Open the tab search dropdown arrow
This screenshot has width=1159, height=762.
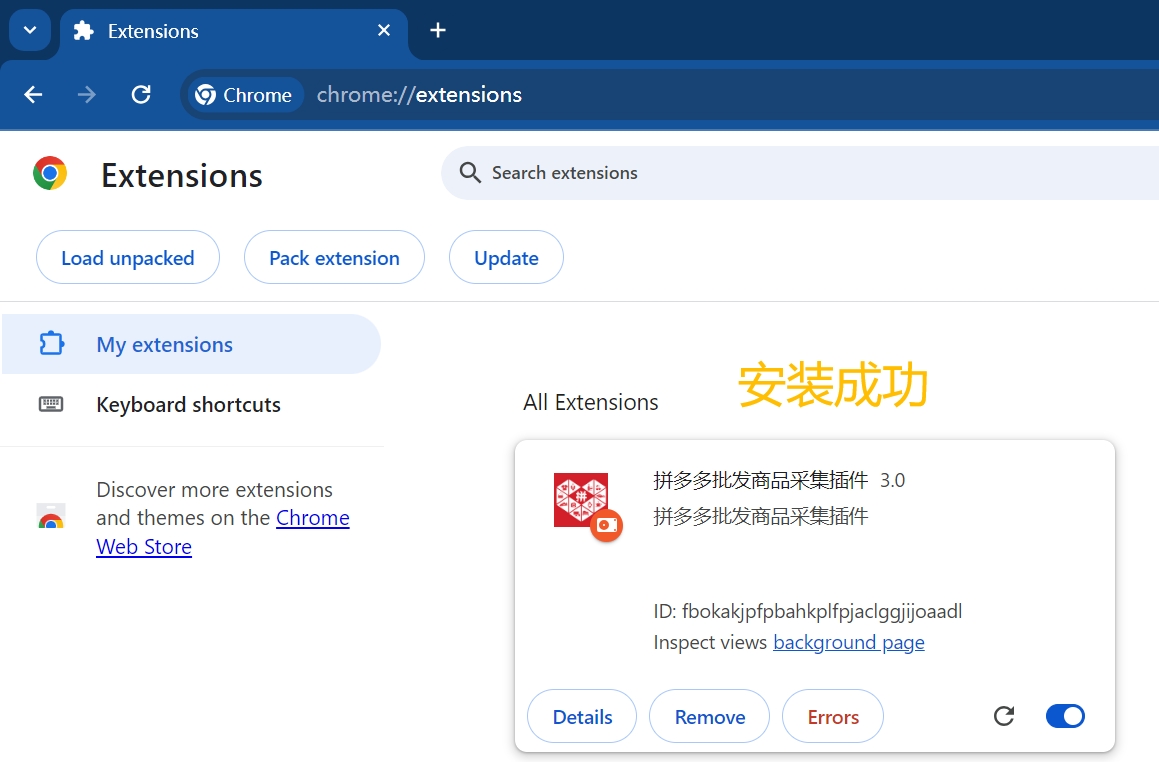click(x=30, y=30)
